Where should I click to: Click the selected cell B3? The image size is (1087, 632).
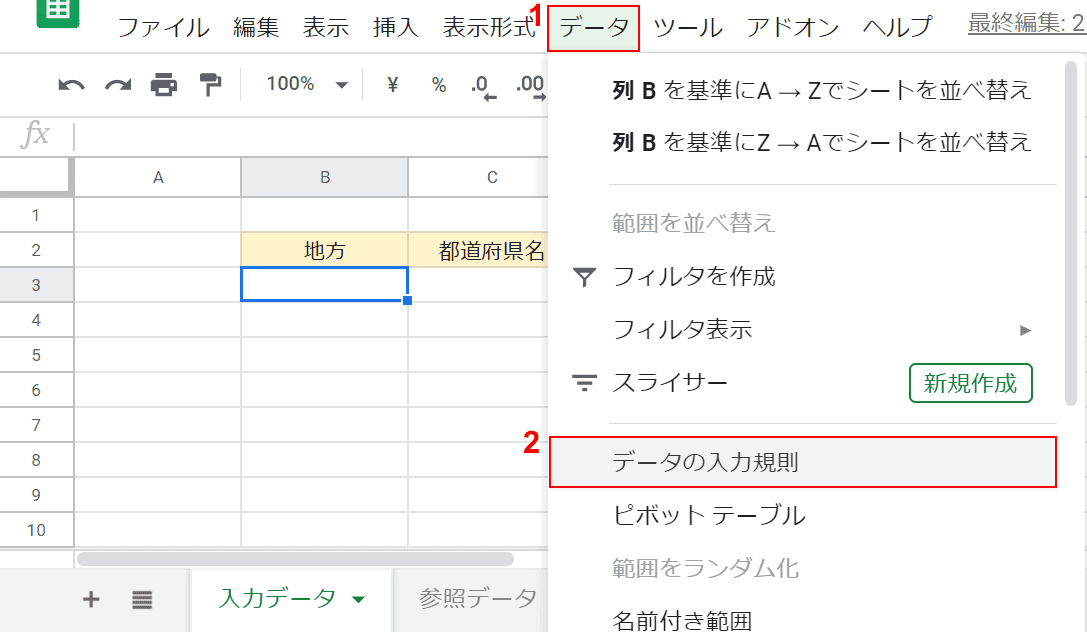coord(324,284)
